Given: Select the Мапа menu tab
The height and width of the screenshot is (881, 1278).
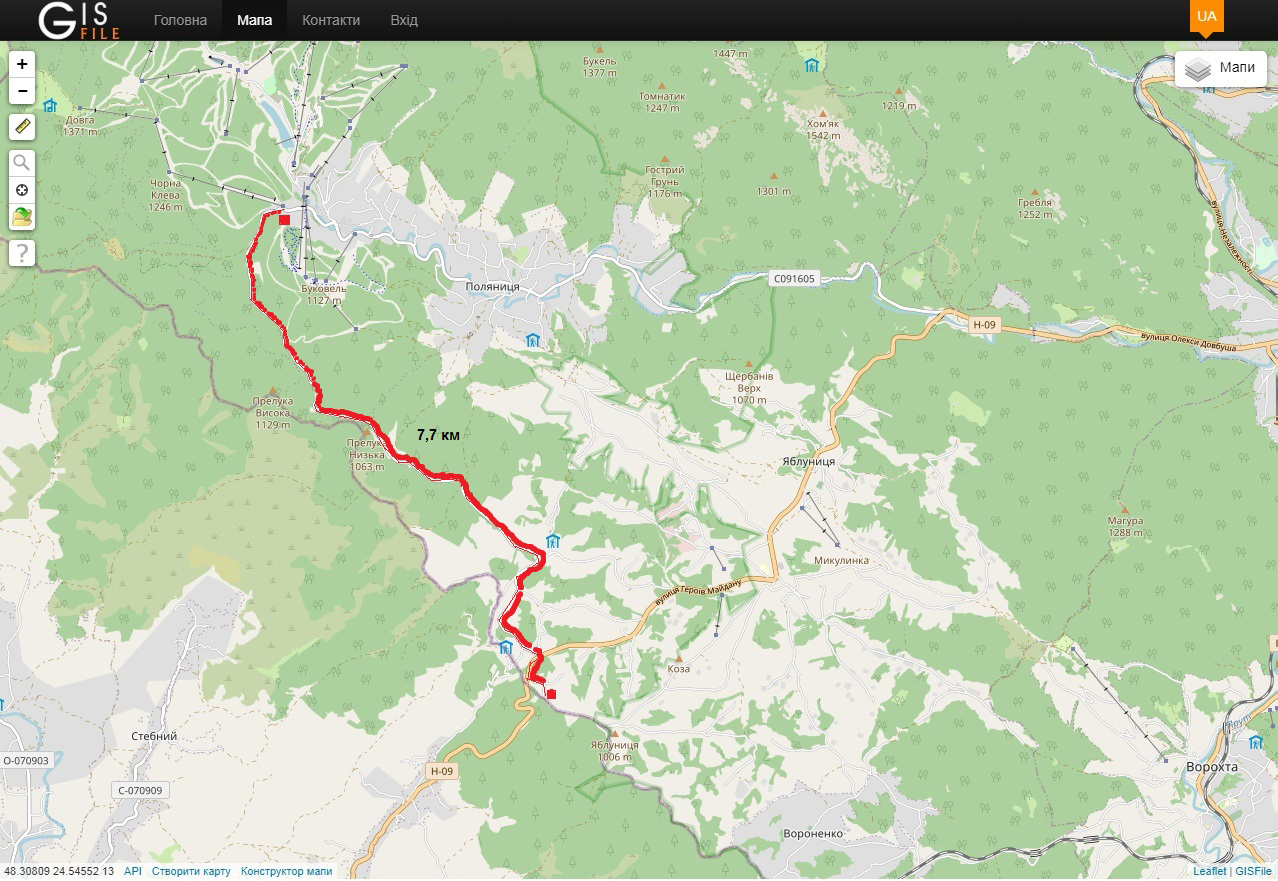Looking at the screenshot, I should tap(255, 20).
